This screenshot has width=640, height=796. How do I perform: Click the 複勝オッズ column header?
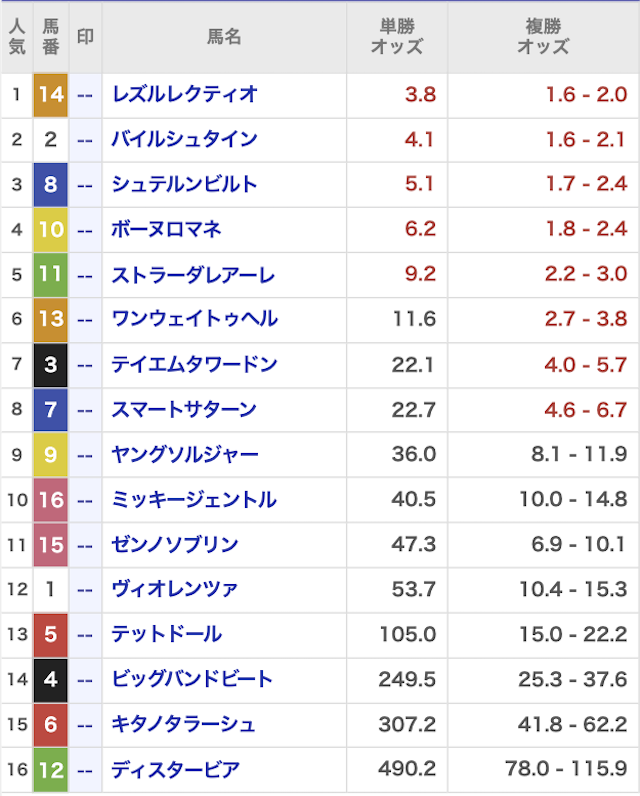543,37
